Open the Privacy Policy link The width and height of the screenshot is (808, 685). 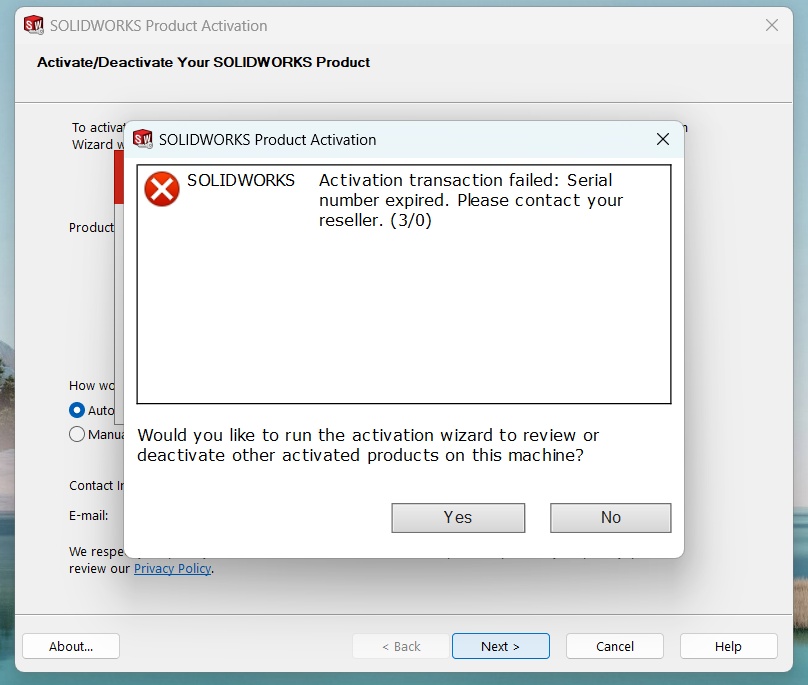point(173,569)
